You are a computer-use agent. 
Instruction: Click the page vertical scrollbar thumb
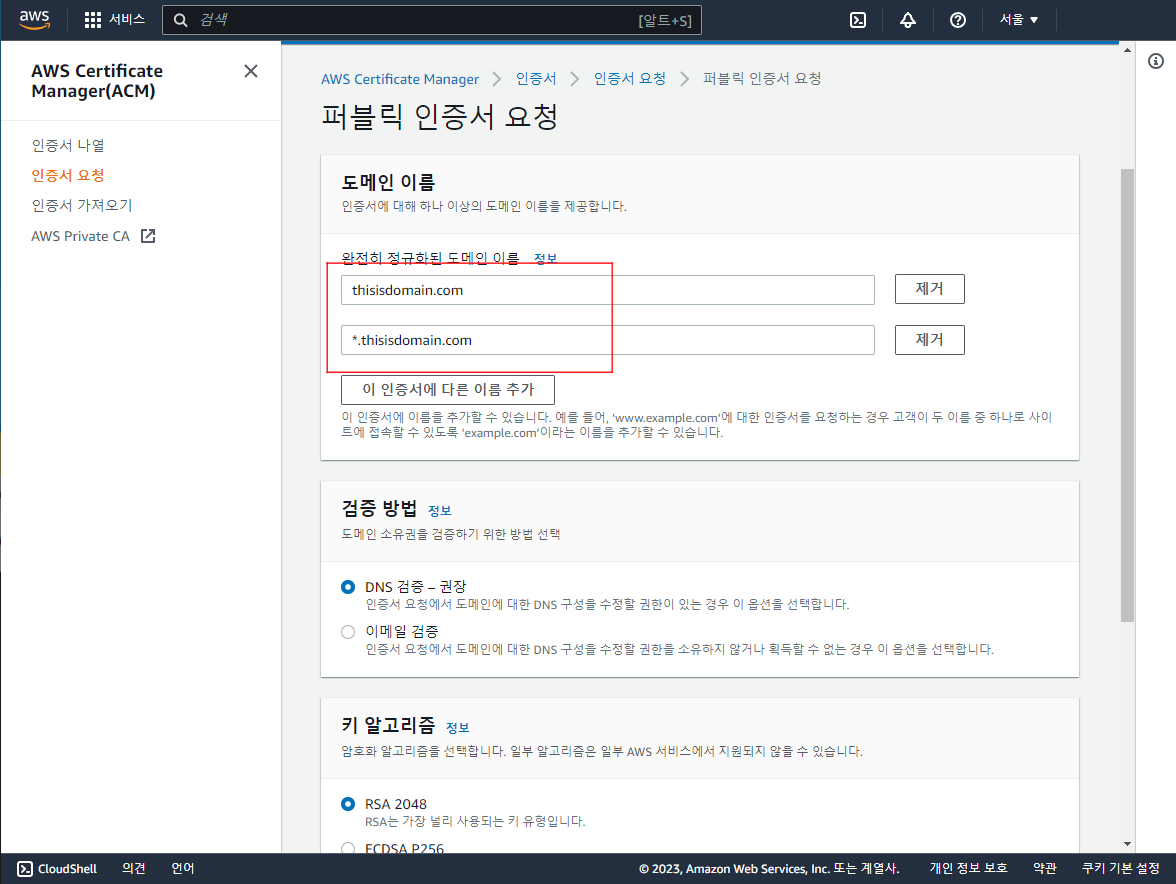click(1127, 395)
